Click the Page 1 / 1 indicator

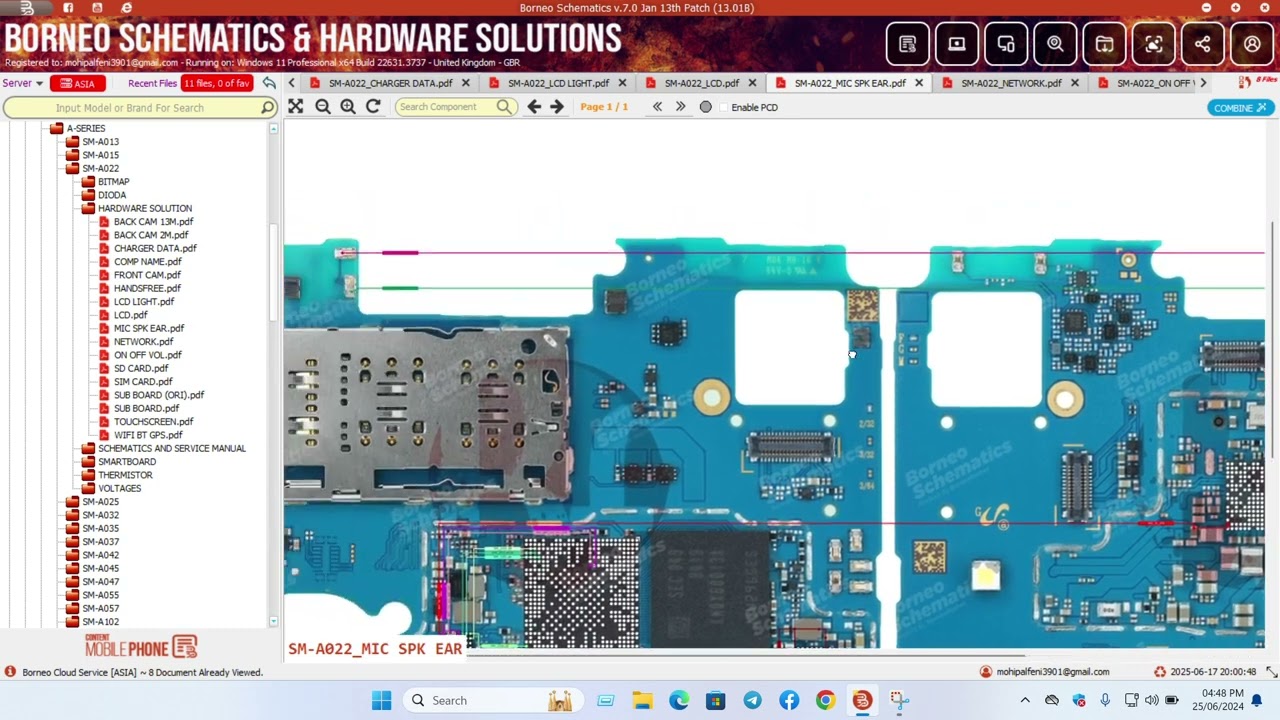pyautogui.click(x=604, y=107)
